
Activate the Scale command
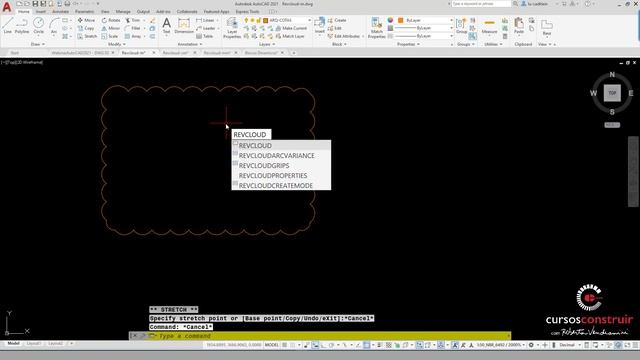point(110,36)
